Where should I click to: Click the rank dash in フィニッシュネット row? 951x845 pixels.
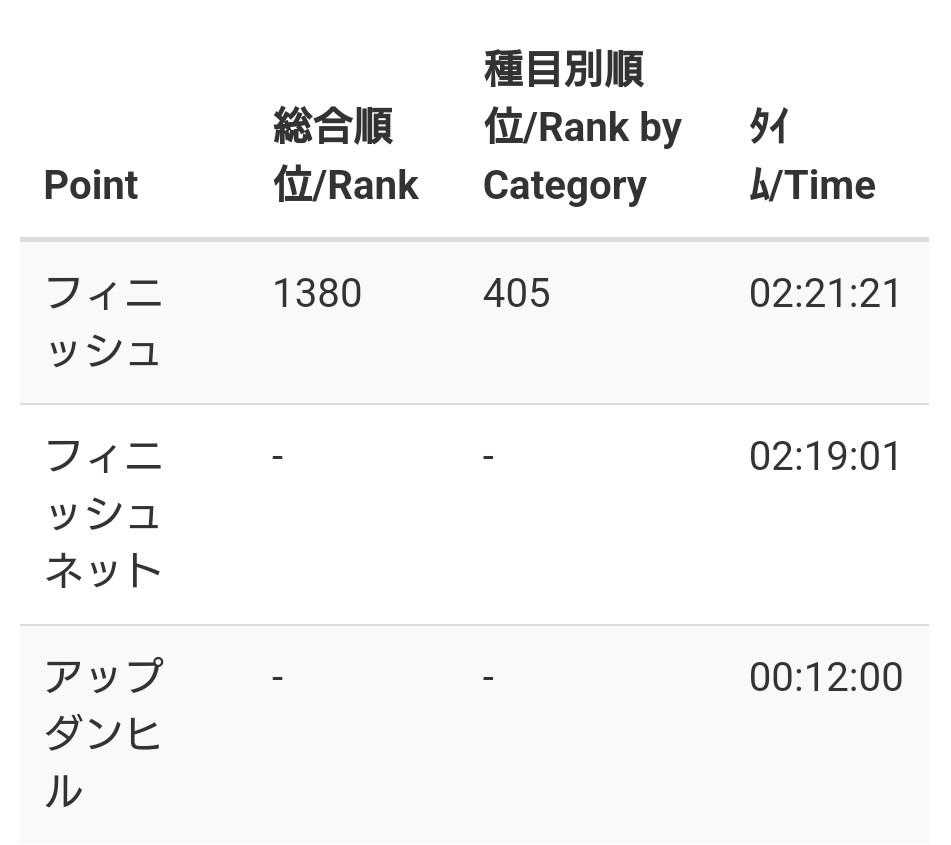(x=278, y=457)
